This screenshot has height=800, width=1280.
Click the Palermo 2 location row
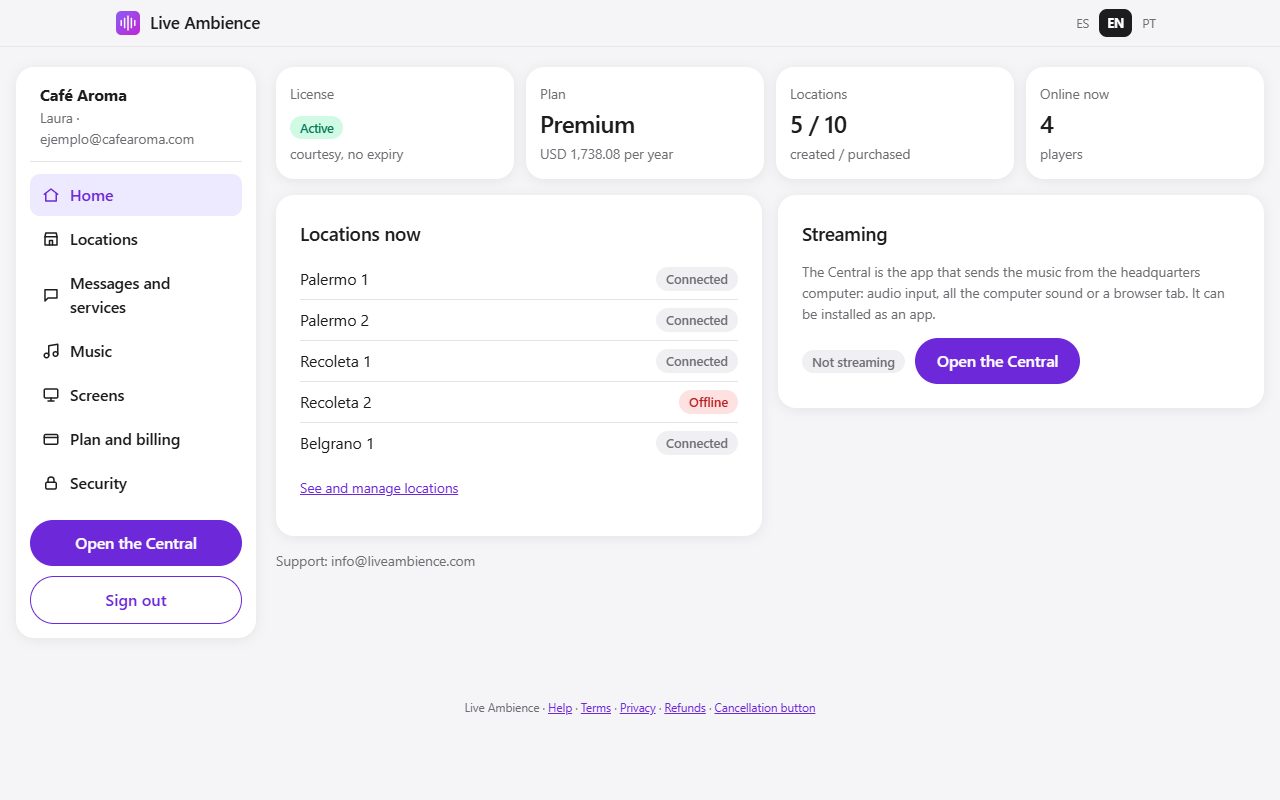pos(519,320)
